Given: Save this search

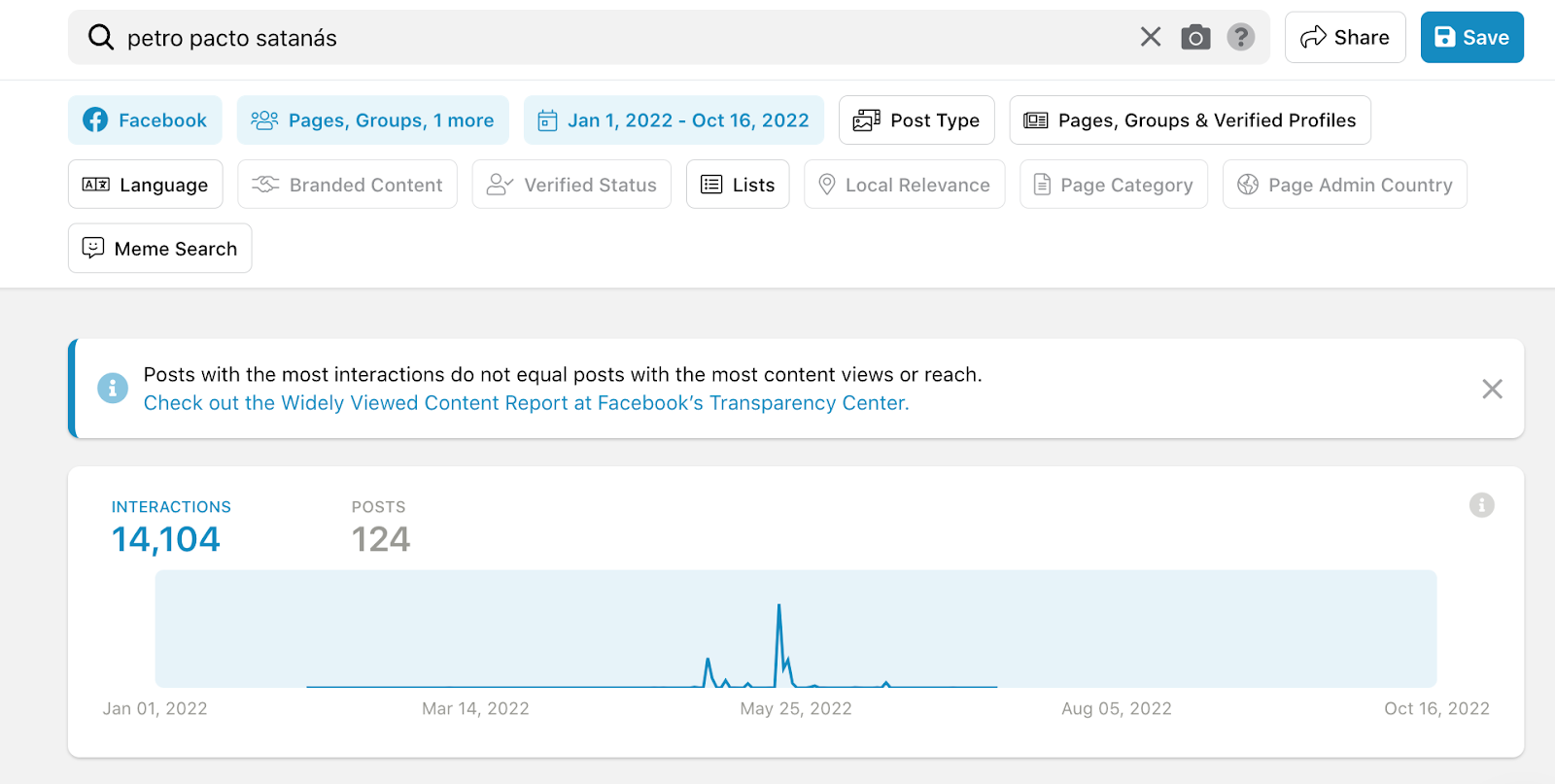Looking at the screenshot, I should [x=1471, y=37].
